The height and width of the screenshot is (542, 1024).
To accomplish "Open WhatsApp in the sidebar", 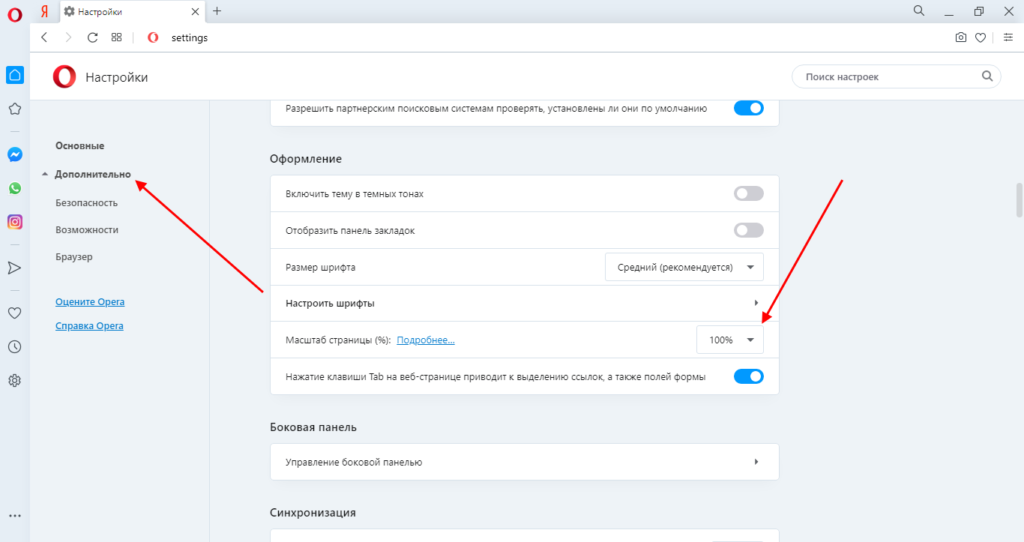I will tap(15, 188).
